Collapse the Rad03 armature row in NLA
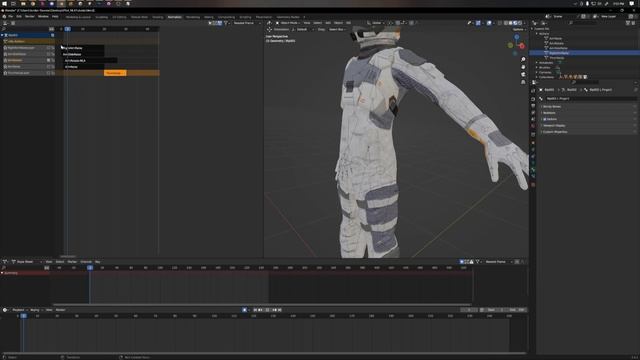The height and width of the screenshot is (360, 640). (x=2, y=35)
